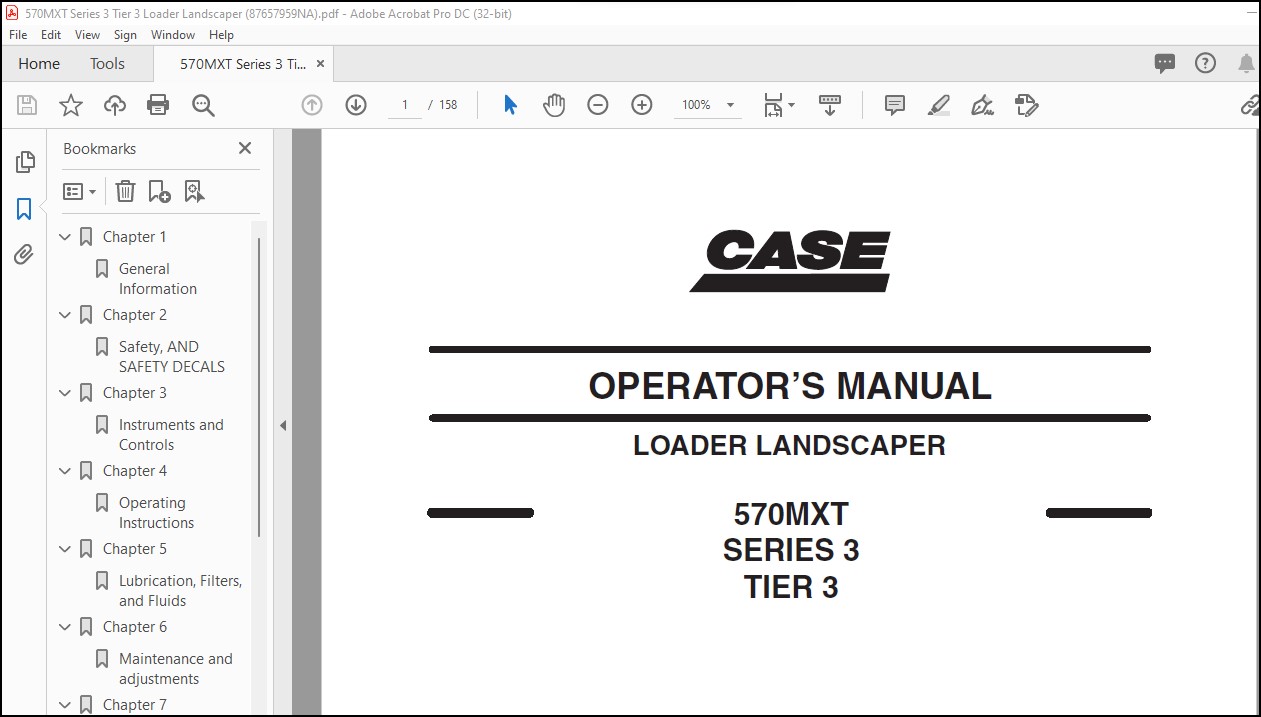
Task: Click the share link icon
Action: 1250,105
